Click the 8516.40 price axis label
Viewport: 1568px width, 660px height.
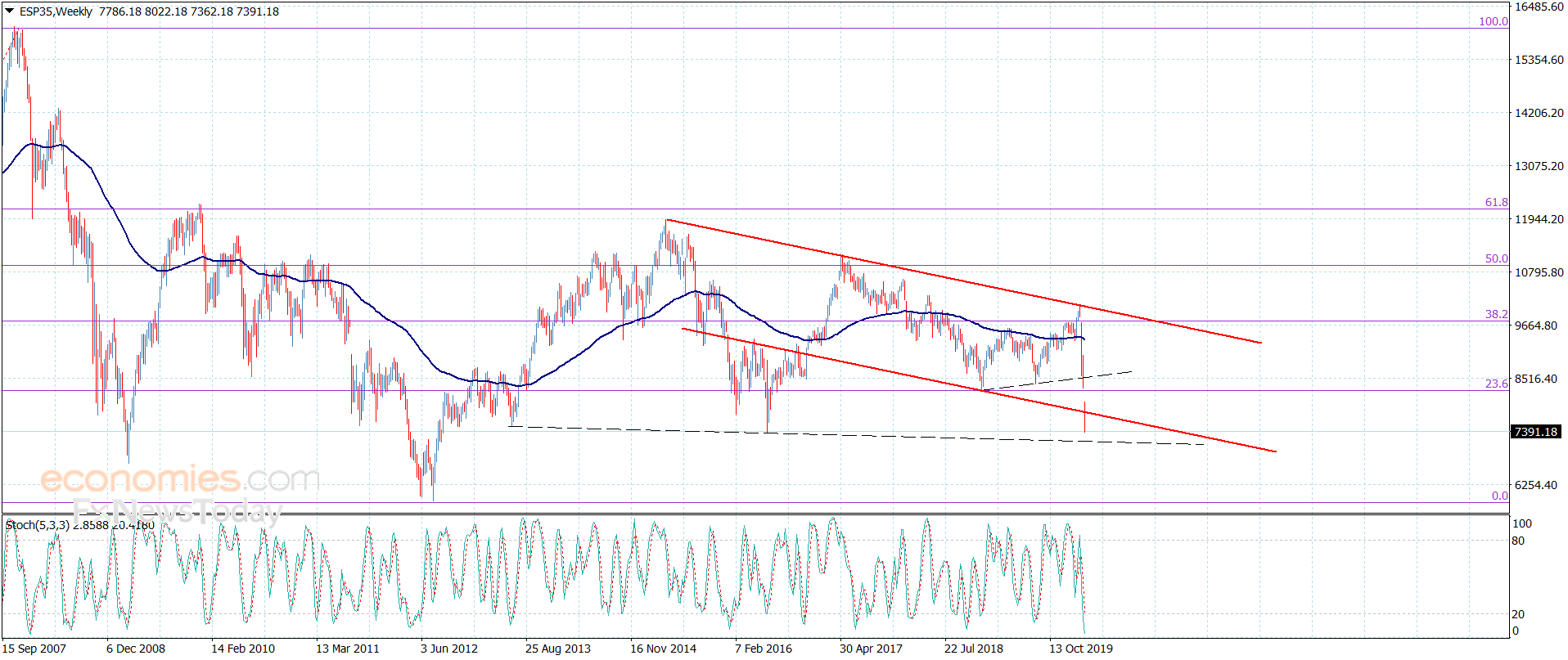(1536, 379)
